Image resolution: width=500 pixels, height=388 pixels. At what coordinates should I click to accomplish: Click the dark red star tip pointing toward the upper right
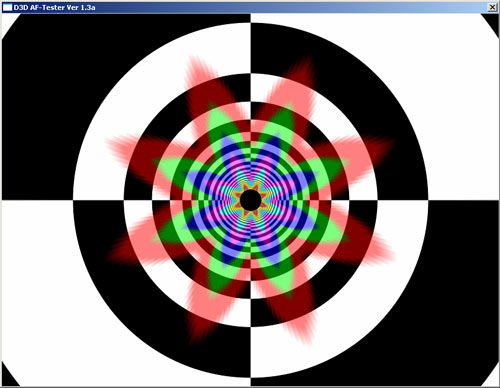point(303,72)
